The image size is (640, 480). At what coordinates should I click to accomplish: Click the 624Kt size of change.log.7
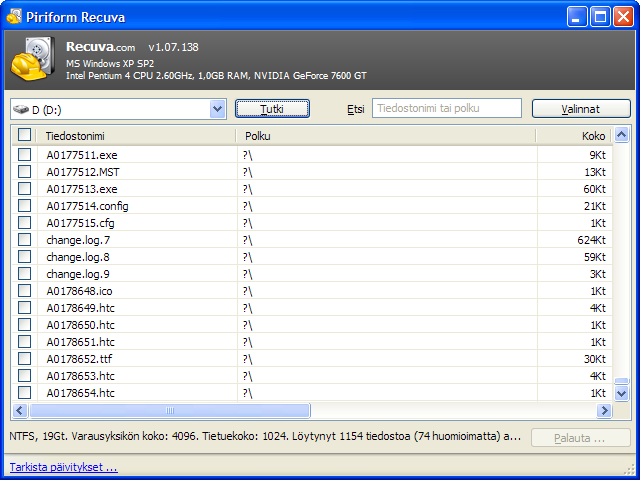click(591, 240)
